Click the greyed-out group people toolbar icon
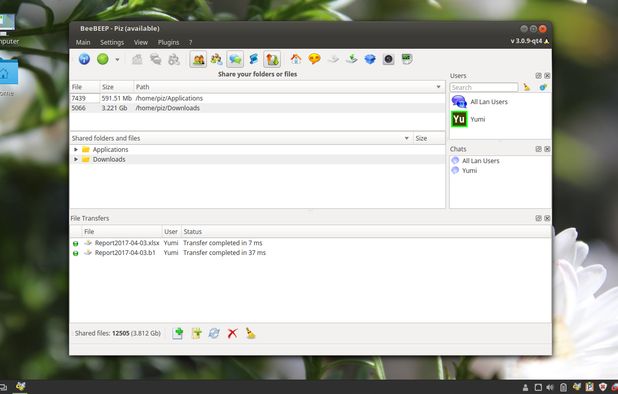The width and height of the screenshot is (618, 394). 174,59
